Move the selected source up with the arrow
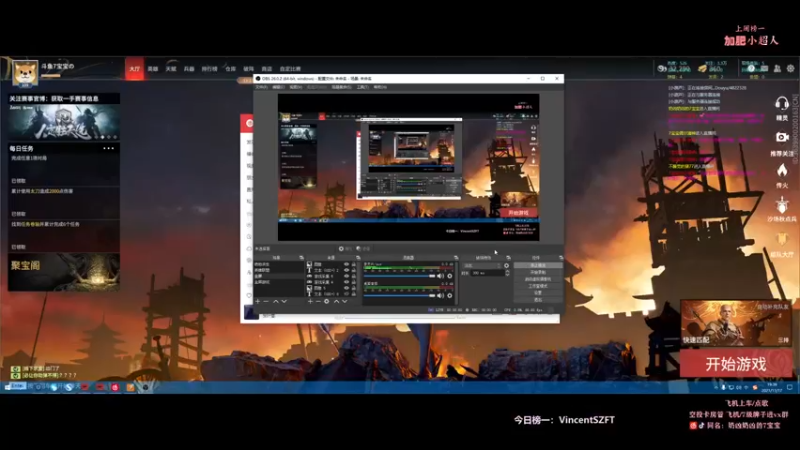The height and width of the screenshot is (450, 800). click(x=336, y=302)
